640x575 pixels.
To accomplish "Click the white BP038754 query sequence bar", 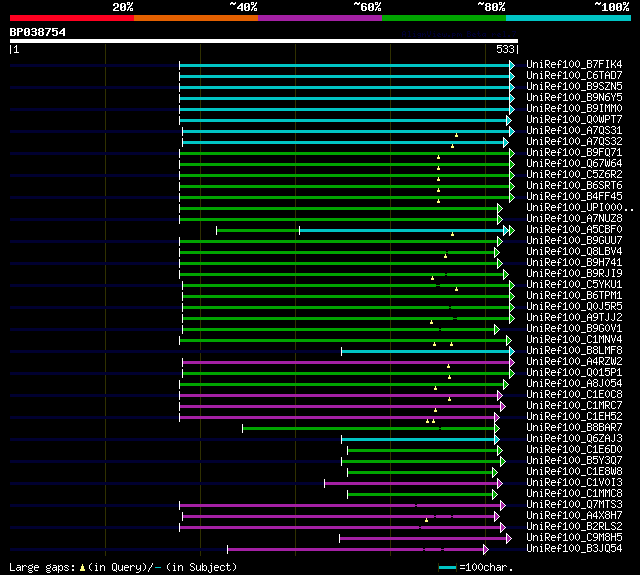I will [x=264, y=41].
